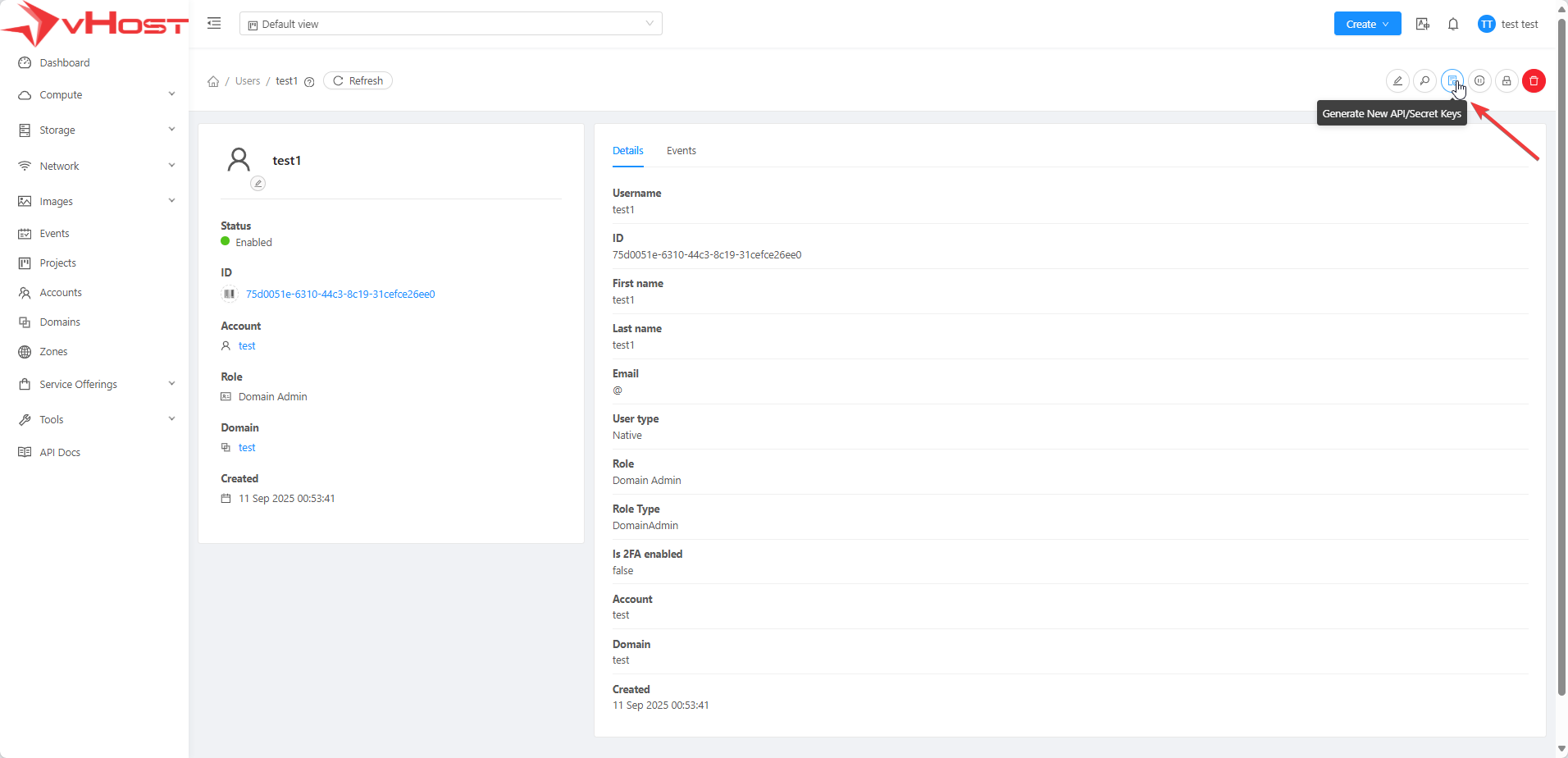The width and height of the screenshot is (1568, 758).
Task: Click the home icon in the breadcrumb
Action: [x=213, y=81]
